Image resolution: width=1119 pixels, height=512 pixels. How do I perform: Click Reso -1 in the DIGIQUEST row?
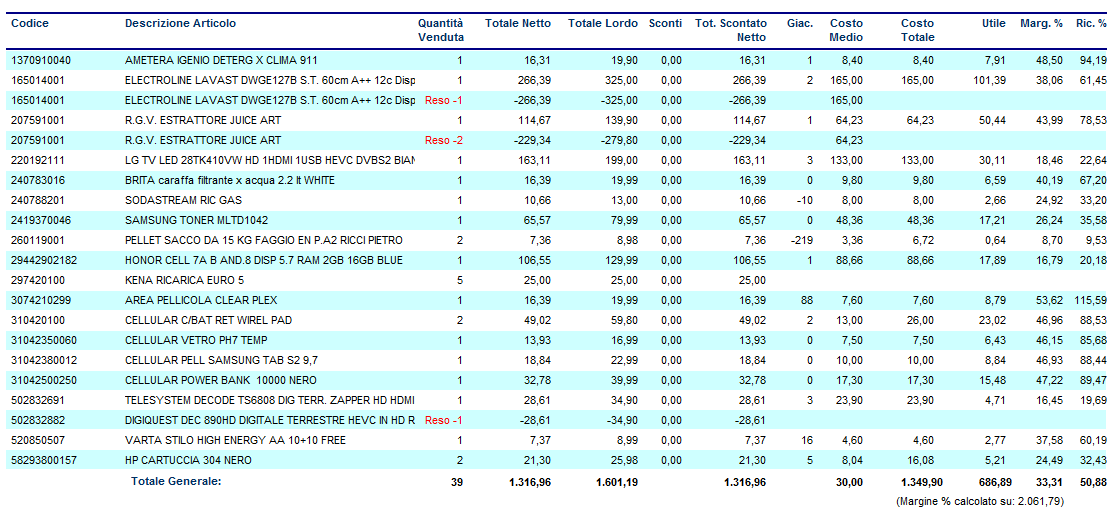click(x=444, y=420)
